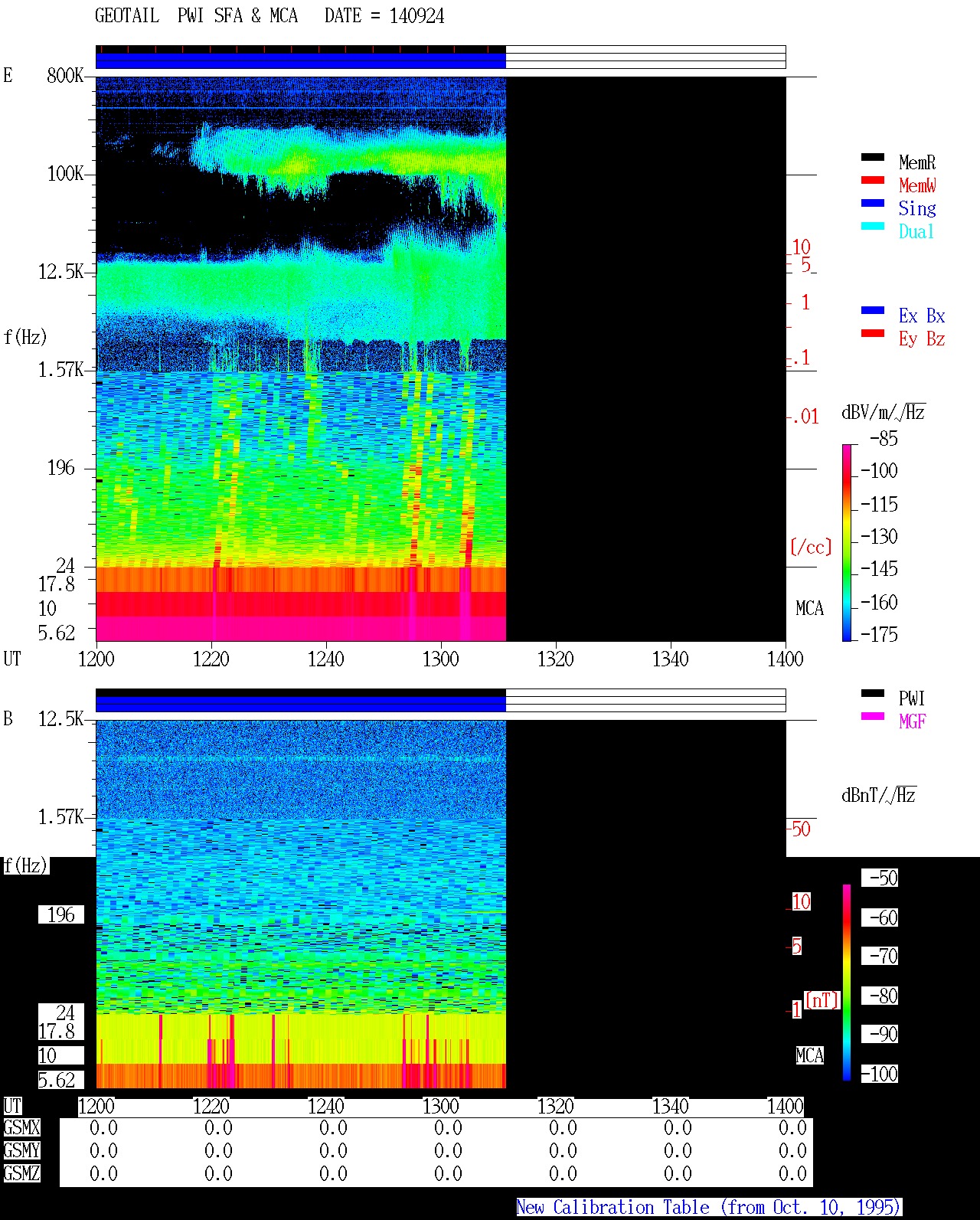980x1220 pixels.
Task: Click the blue mode bar above the E panel
Action: pyautogui.click(x=301, y=61)
